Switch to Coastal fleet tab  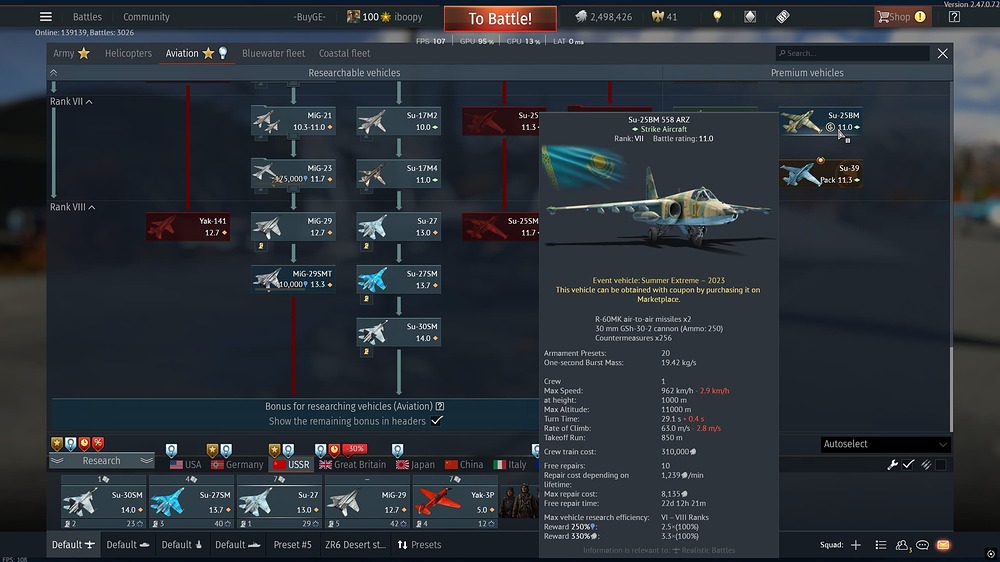[344, 54]
